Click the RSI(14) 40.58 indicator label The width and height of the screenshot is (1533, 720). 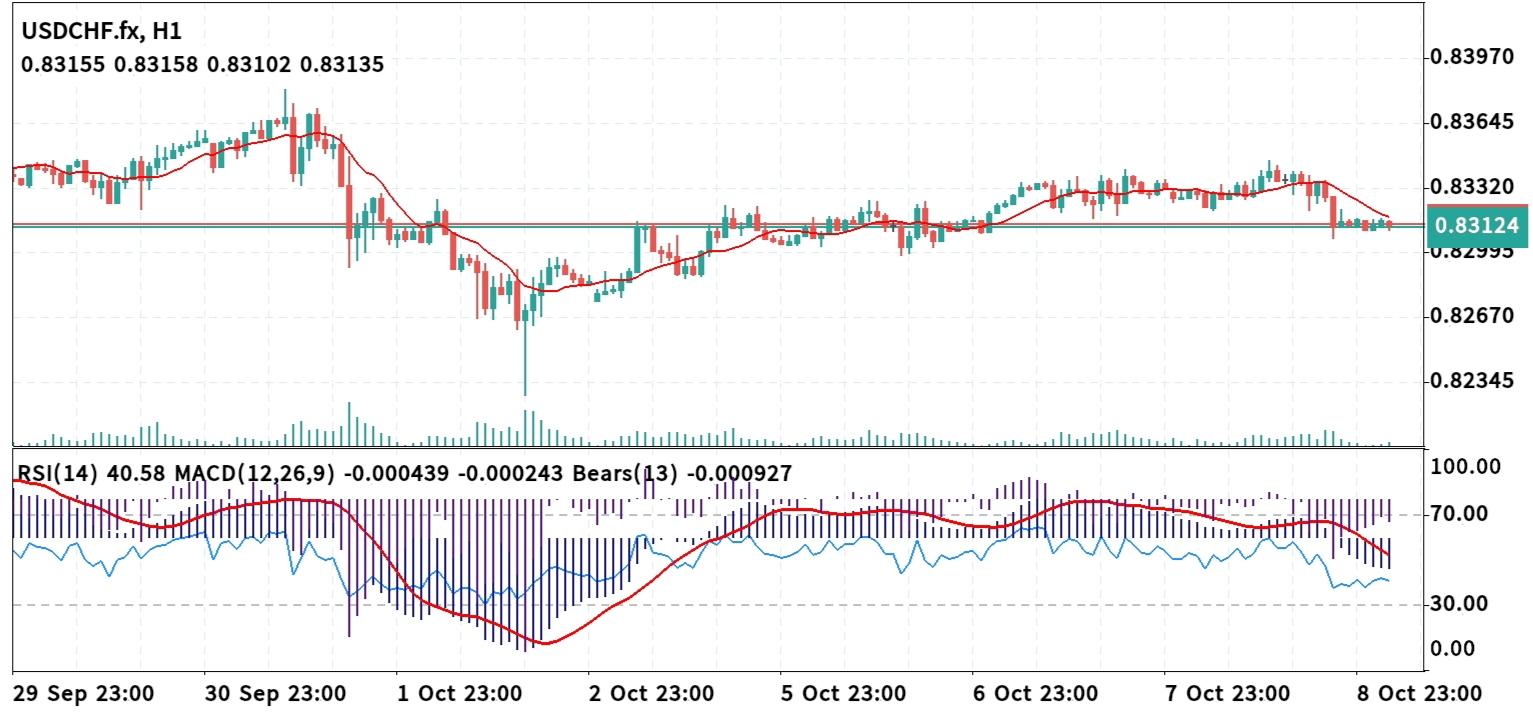pos(92,472)
